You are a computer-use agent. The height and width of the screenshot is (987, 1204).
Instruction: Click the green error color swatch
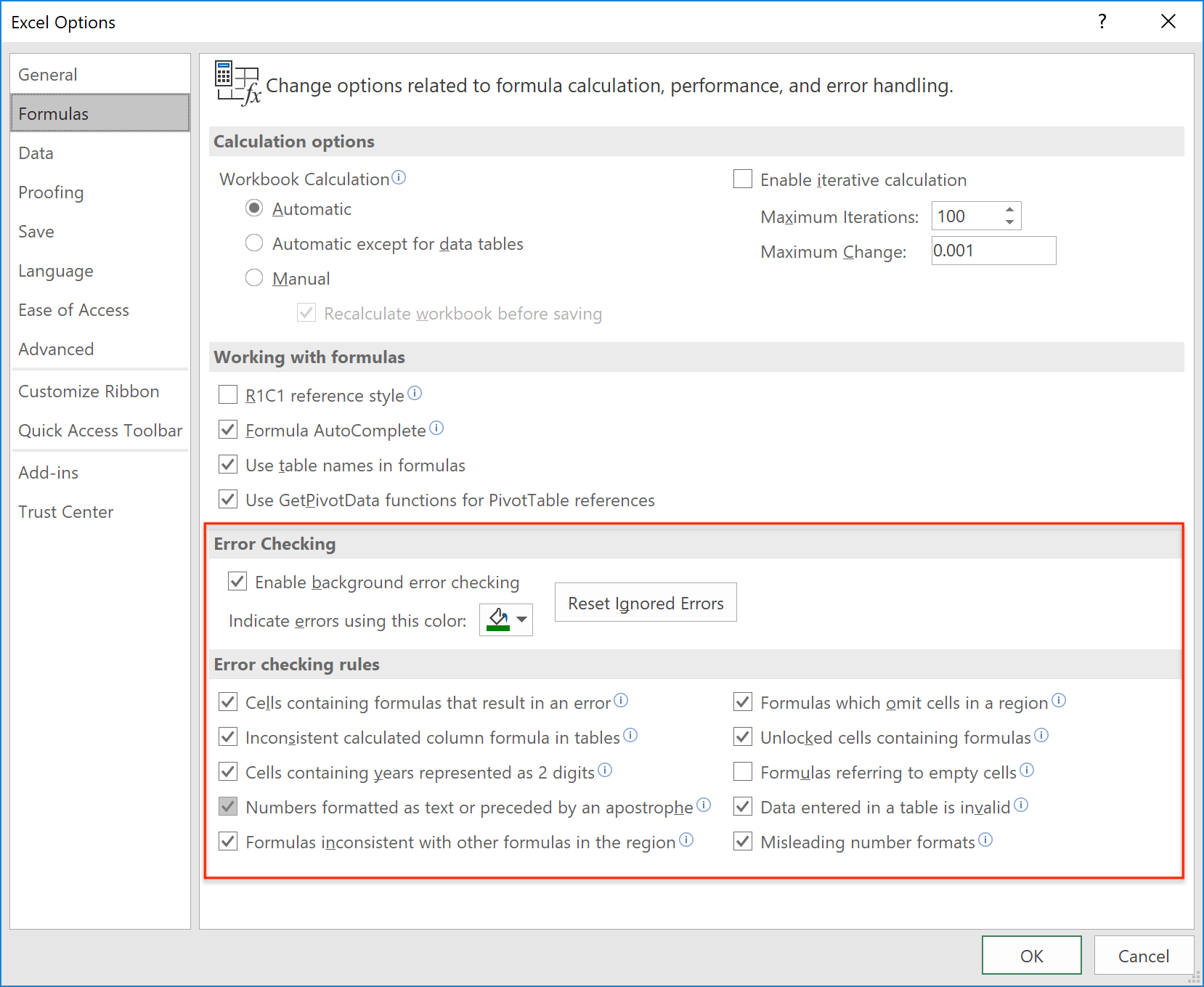(x=498, y=620)
